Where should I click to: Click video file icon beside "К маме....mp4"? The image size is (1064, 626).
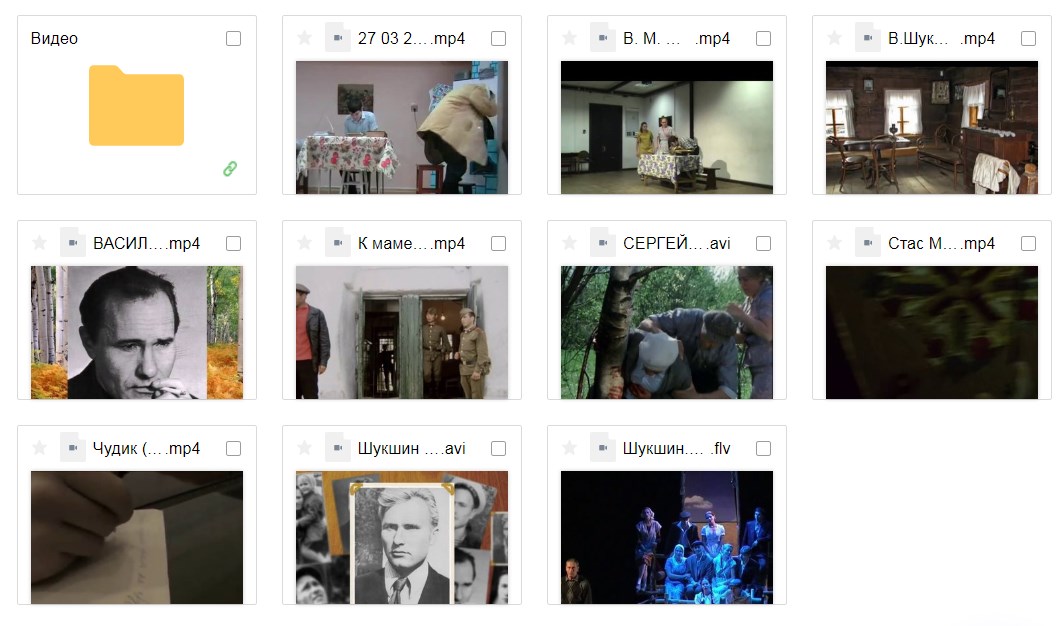[338, 243]
